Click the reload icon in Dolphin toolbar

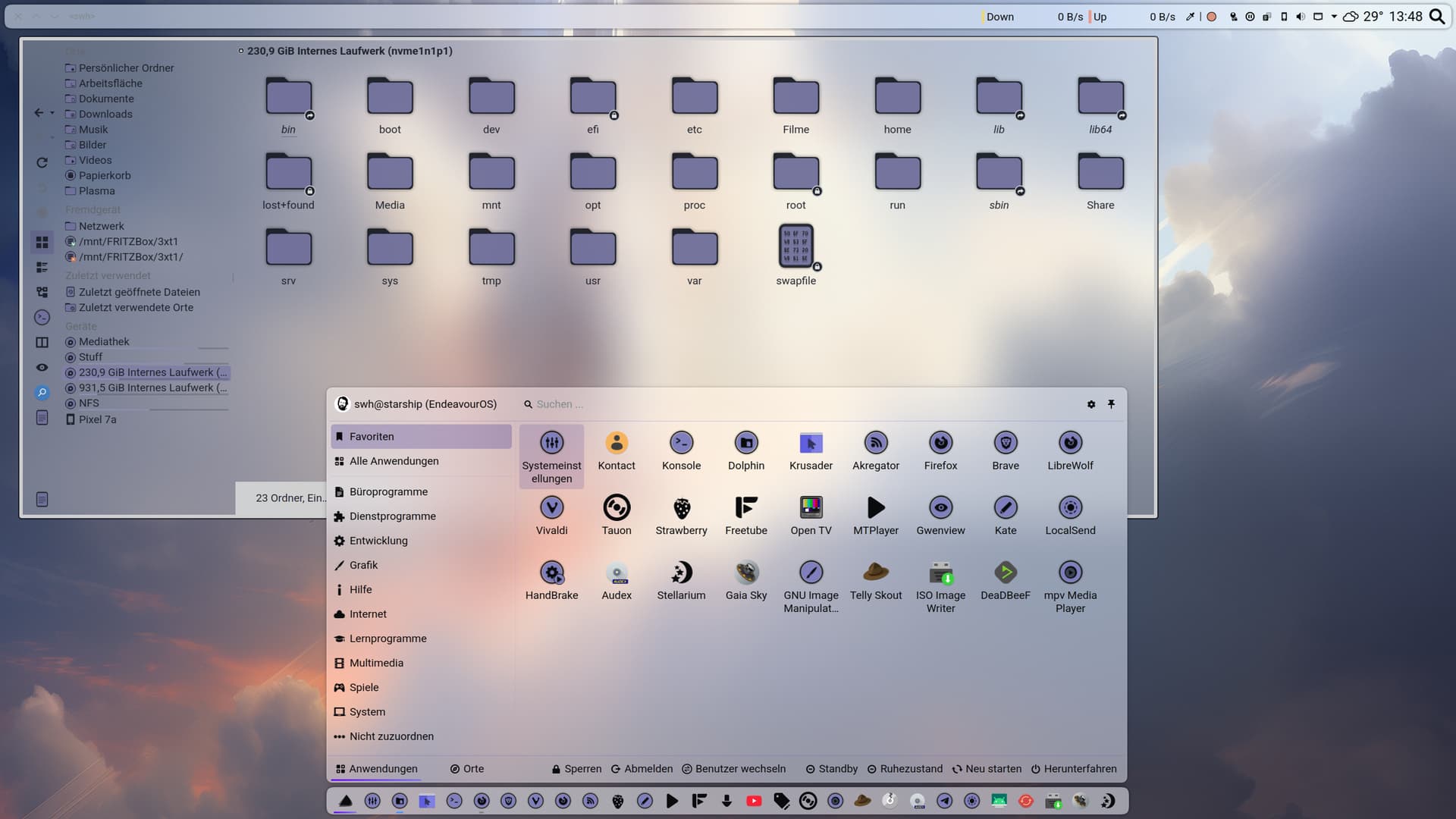click(x=42, y=162)
